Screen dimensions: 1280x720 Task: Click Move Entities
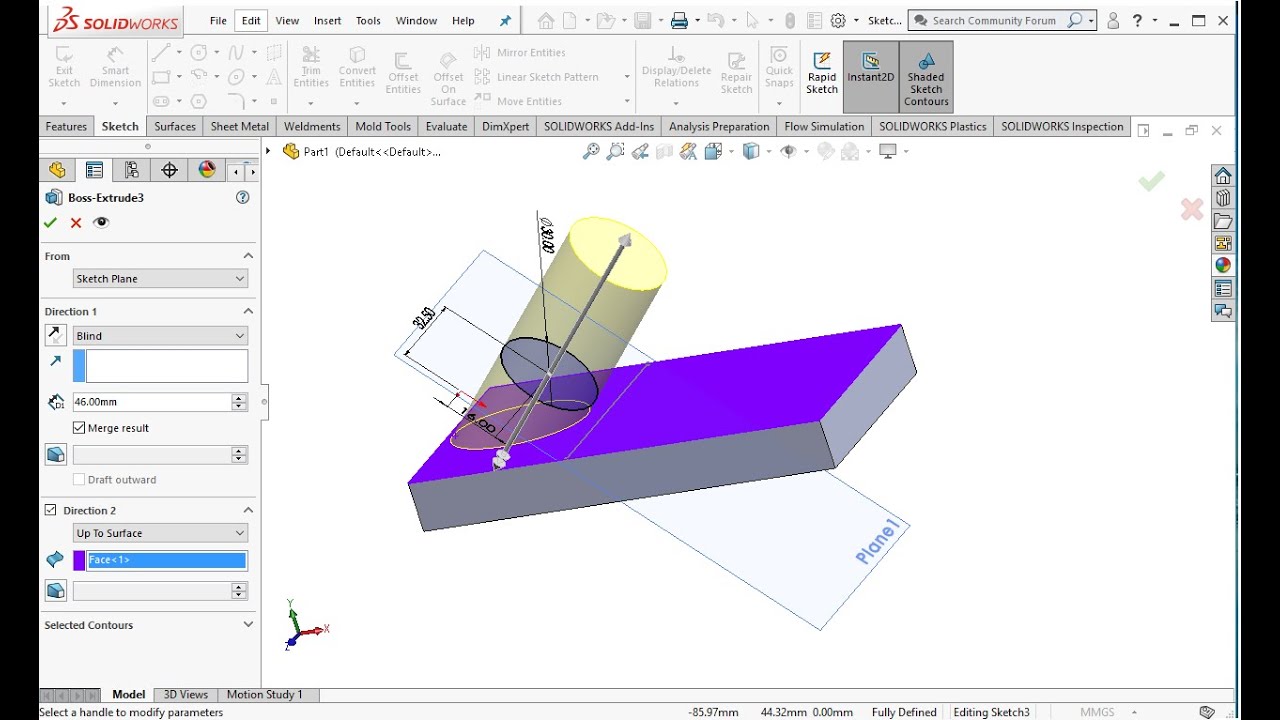(x=518, y=101)
